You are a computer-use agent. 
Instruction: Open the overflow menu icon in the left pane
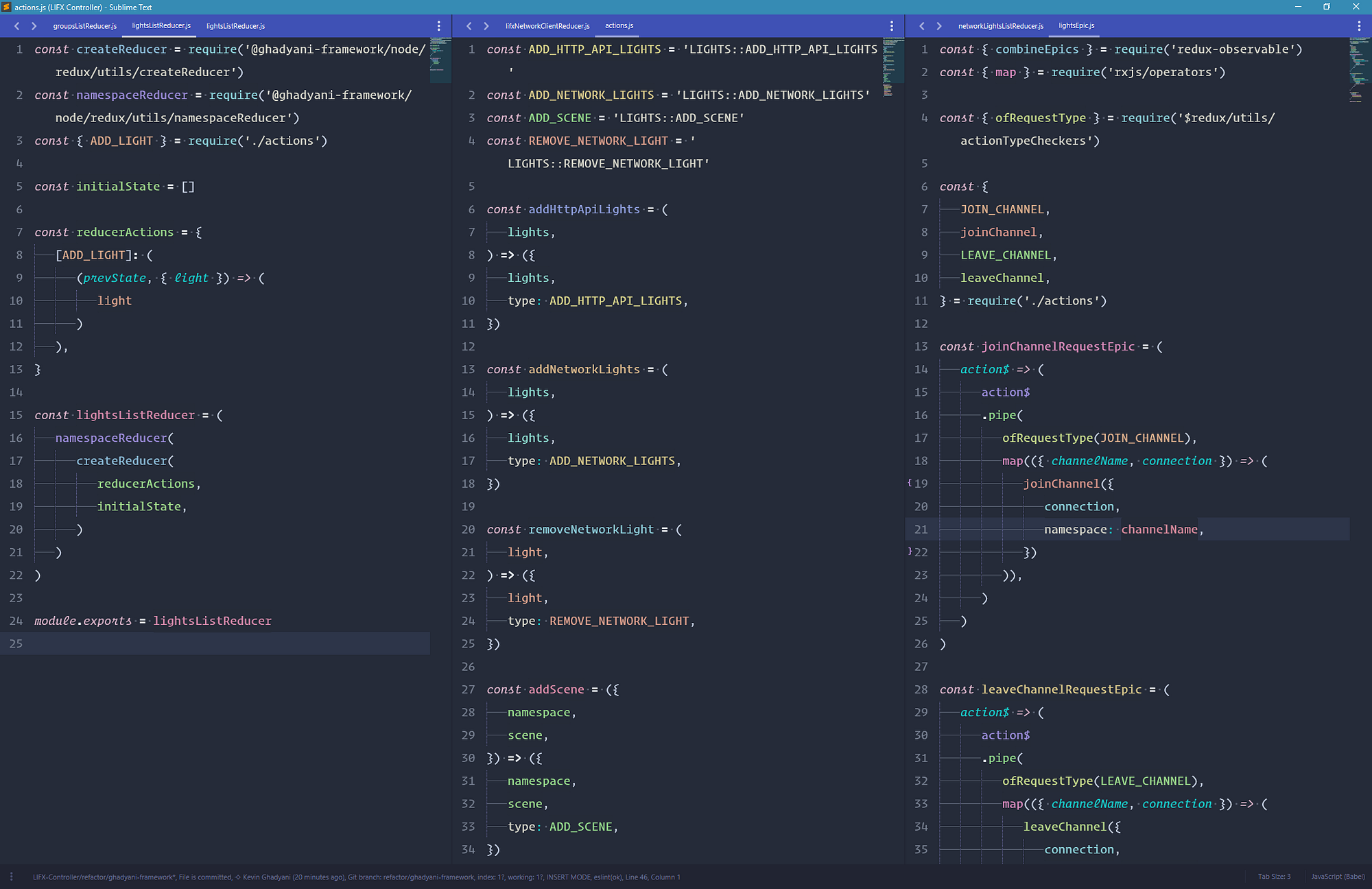(439, 25)
